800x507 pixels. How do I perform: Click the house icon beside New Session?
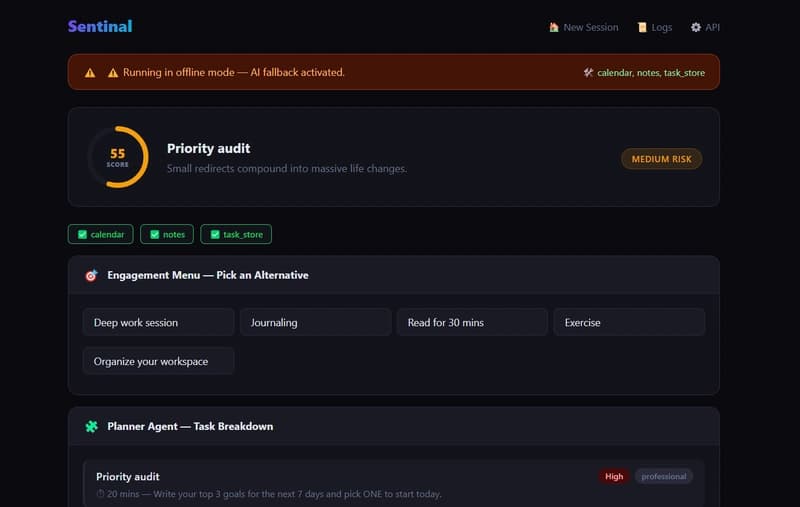(x=554, y=28)
